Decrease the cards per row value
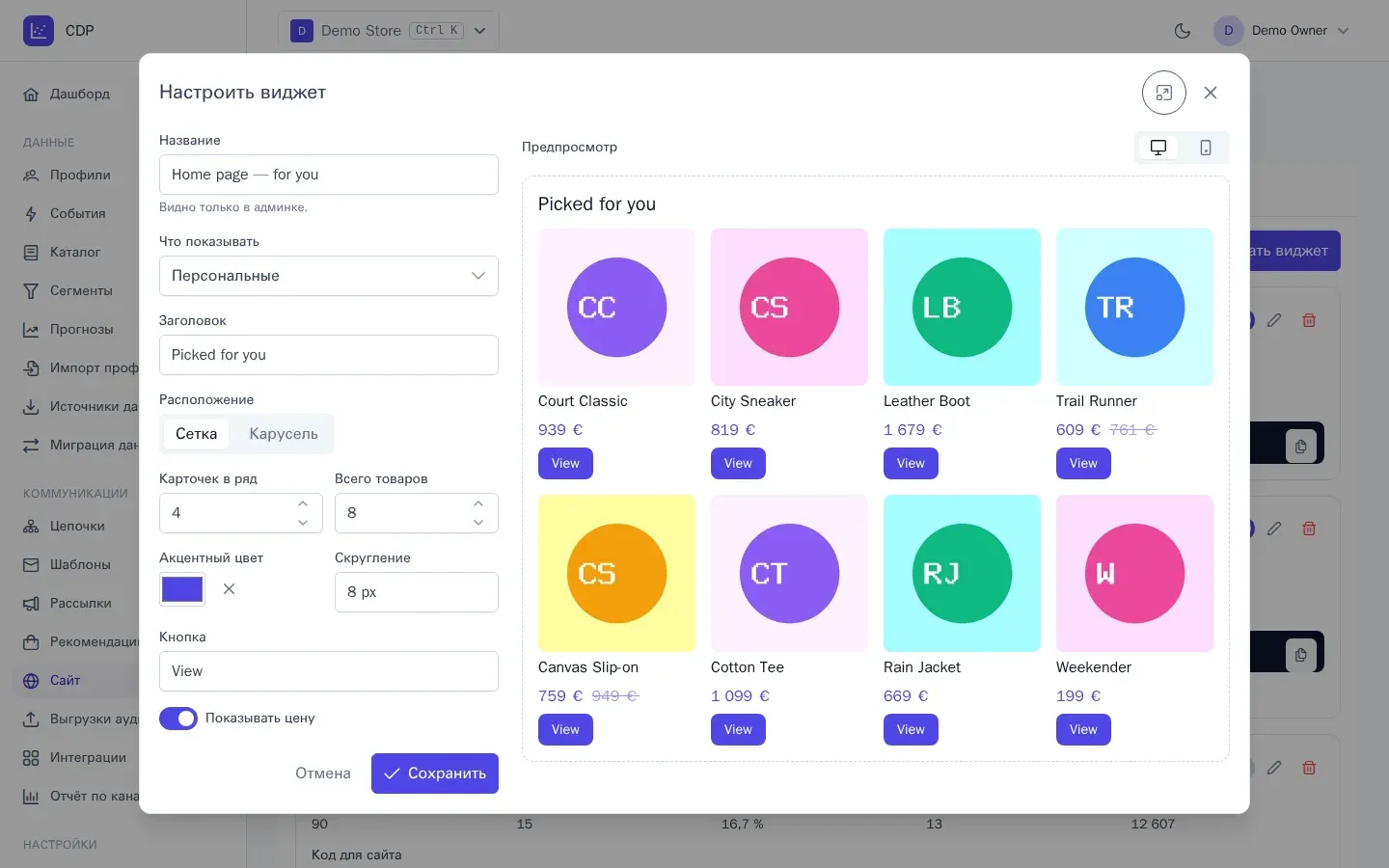1389x868 pixels. 303,523
